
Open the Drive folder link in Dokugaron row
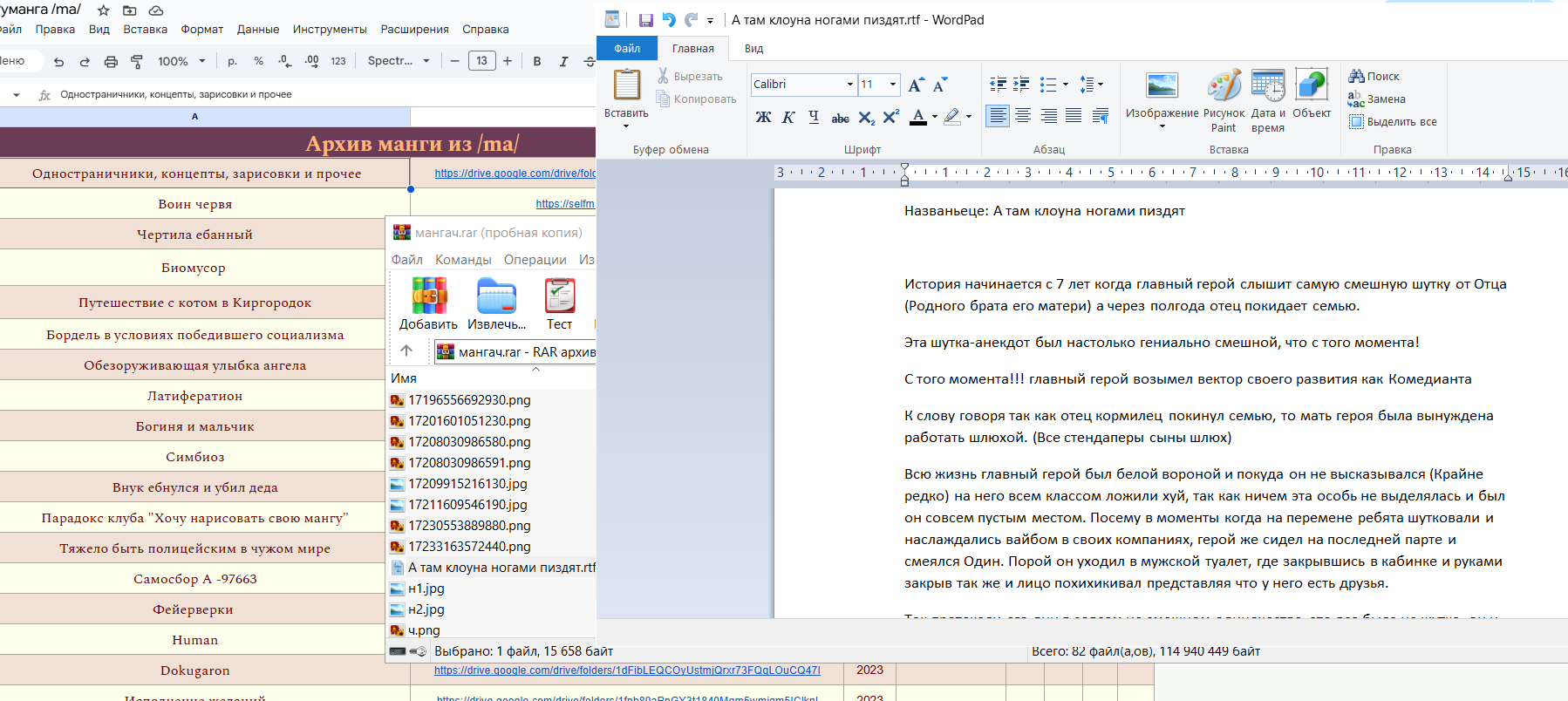(627, 670)
